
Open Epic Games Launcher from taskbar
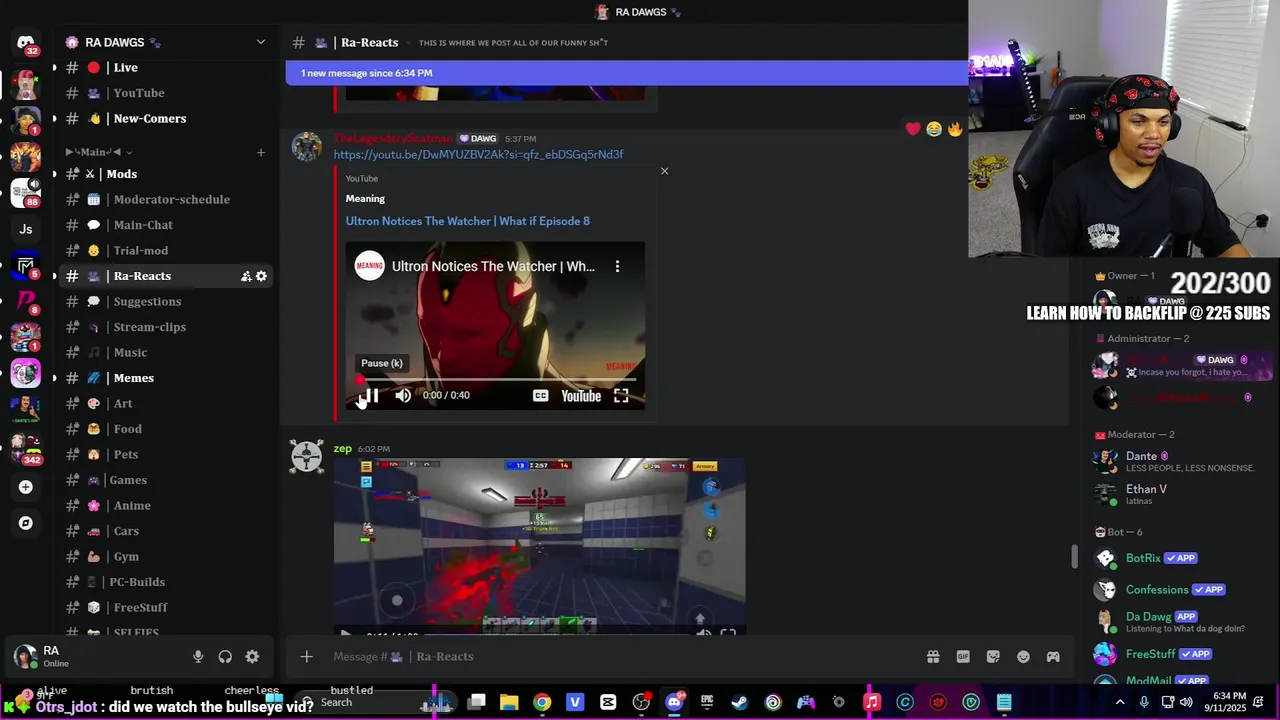tap(707, 702)
